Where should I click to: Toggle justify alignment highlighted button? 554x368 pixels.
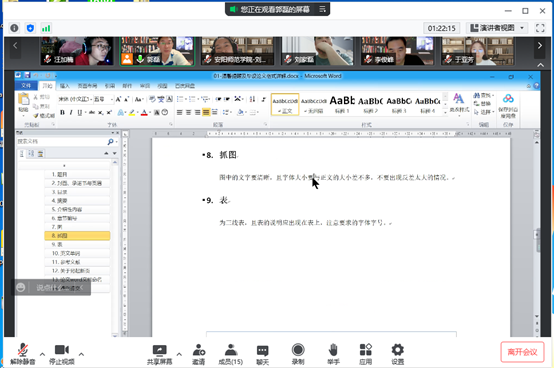coord(206,113)
